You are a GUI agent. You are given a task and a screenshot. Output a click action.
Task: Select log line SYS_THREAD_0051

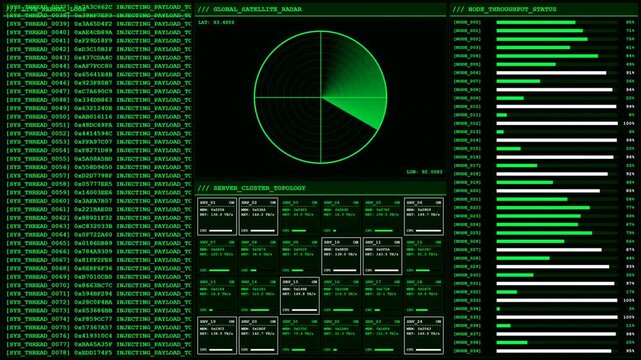tap(99, 125)
